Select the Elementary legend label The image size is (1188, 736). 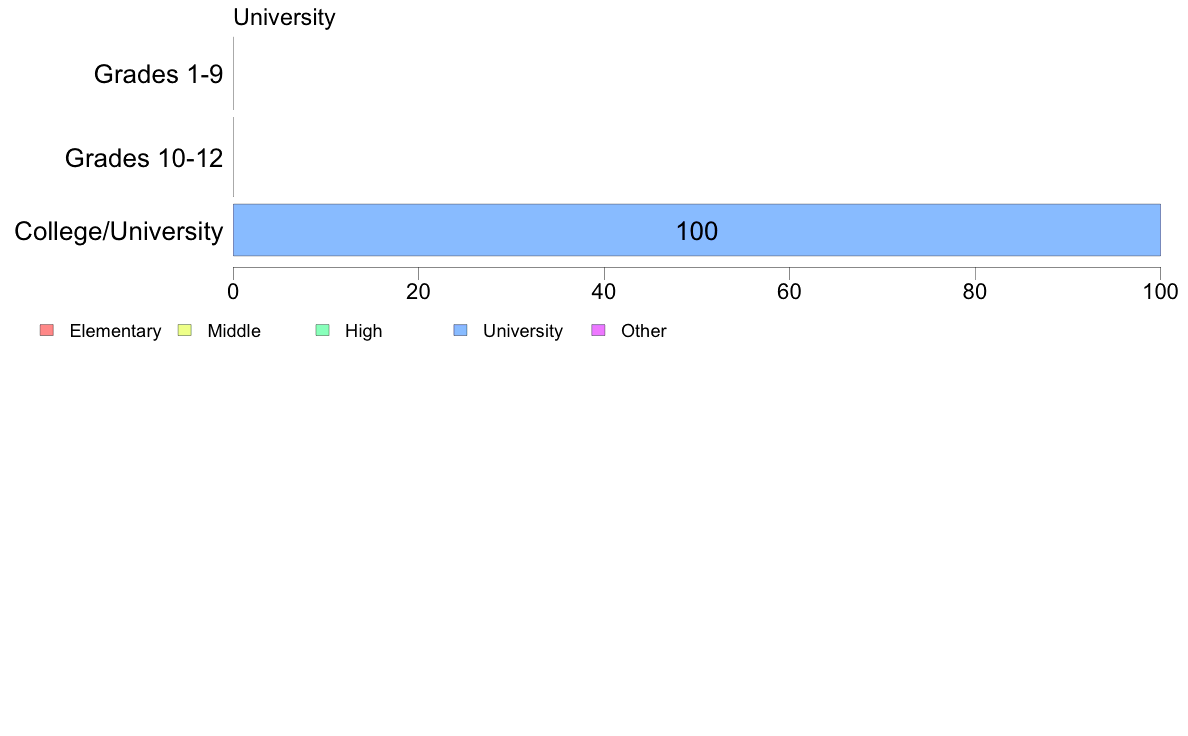click(115, 331)
